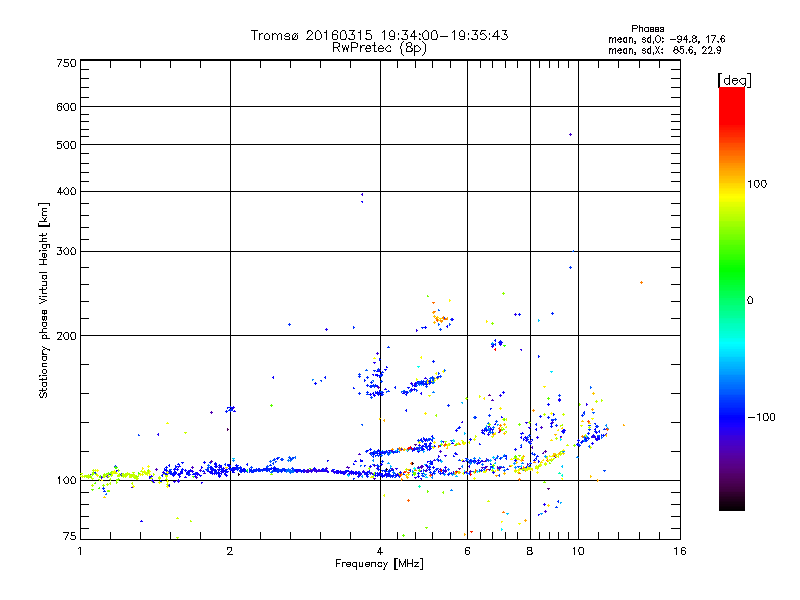
Task: Click the x-axis '2' tick label
Action: pyautogui.click(x=230, y=551)
